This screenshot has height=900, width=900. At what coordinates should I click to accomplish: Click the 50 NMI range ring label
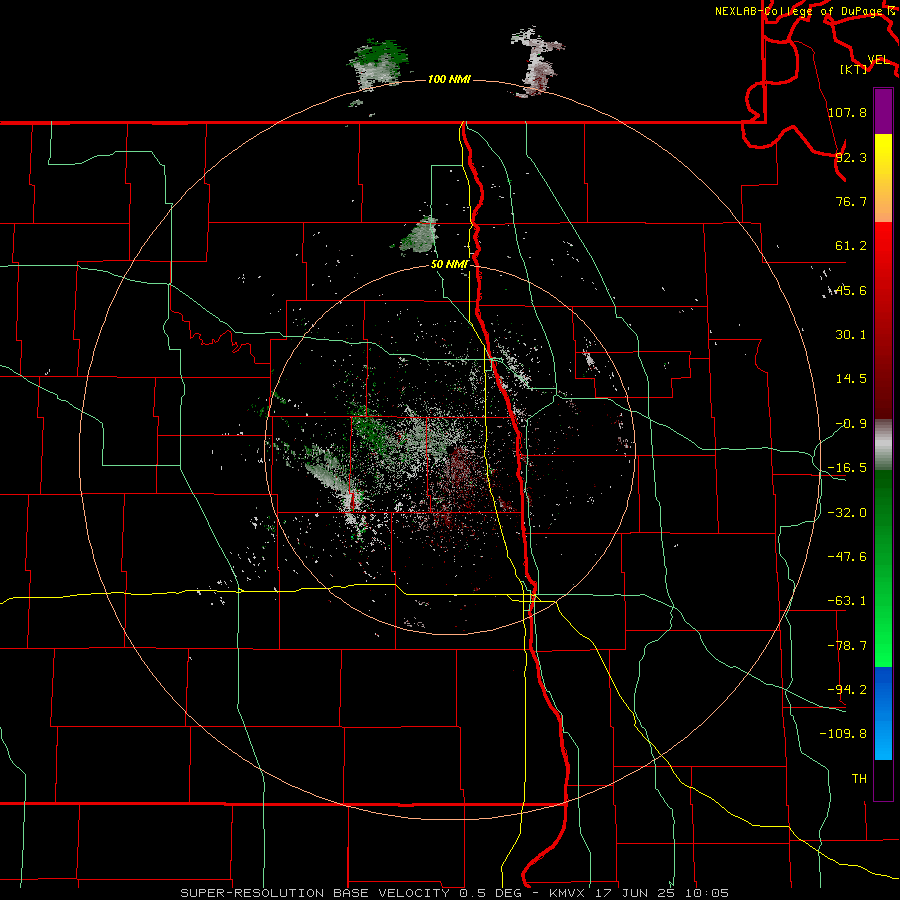coord(450,265)
